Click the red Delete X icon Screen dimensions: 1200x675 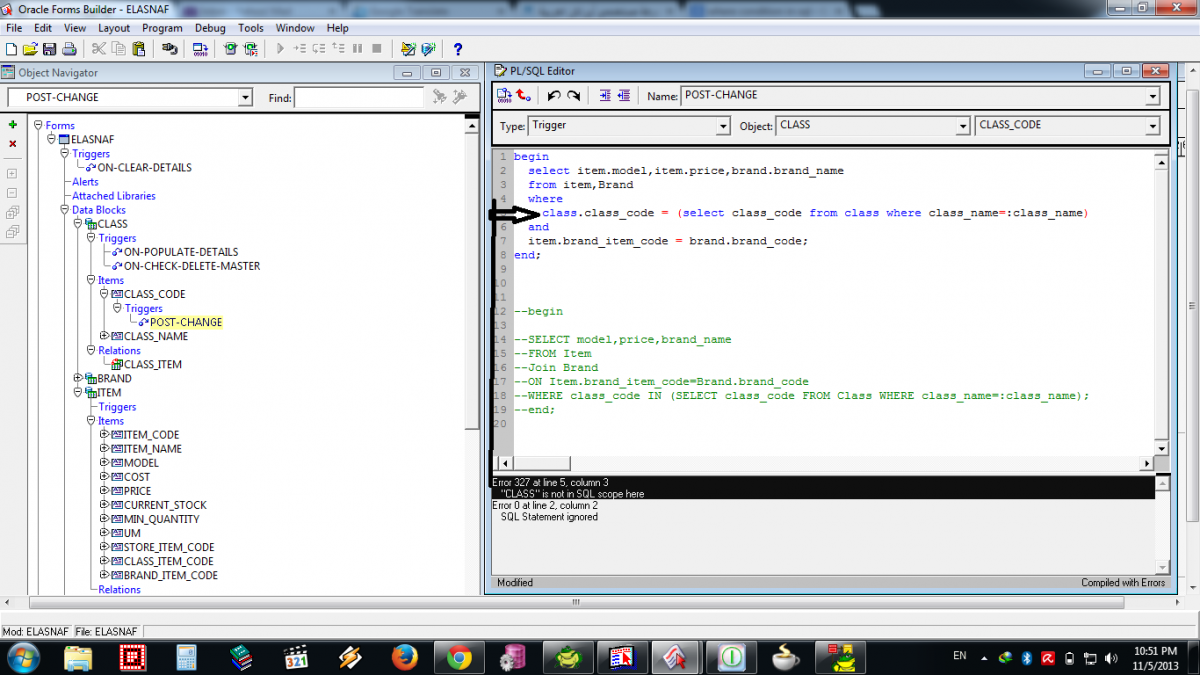(x=13, y=144)
